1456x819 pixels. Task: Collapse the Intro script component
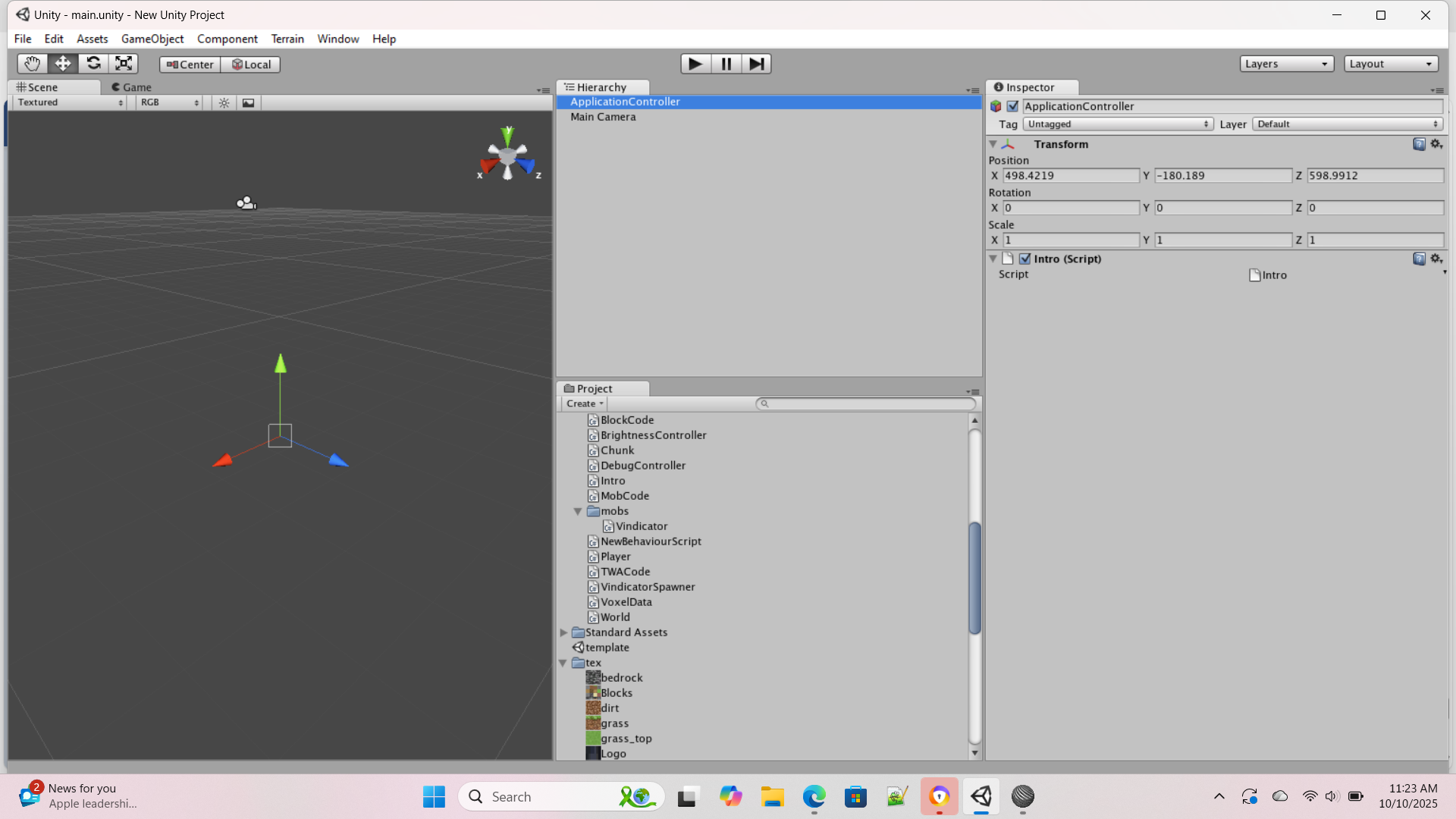point(993,259)
